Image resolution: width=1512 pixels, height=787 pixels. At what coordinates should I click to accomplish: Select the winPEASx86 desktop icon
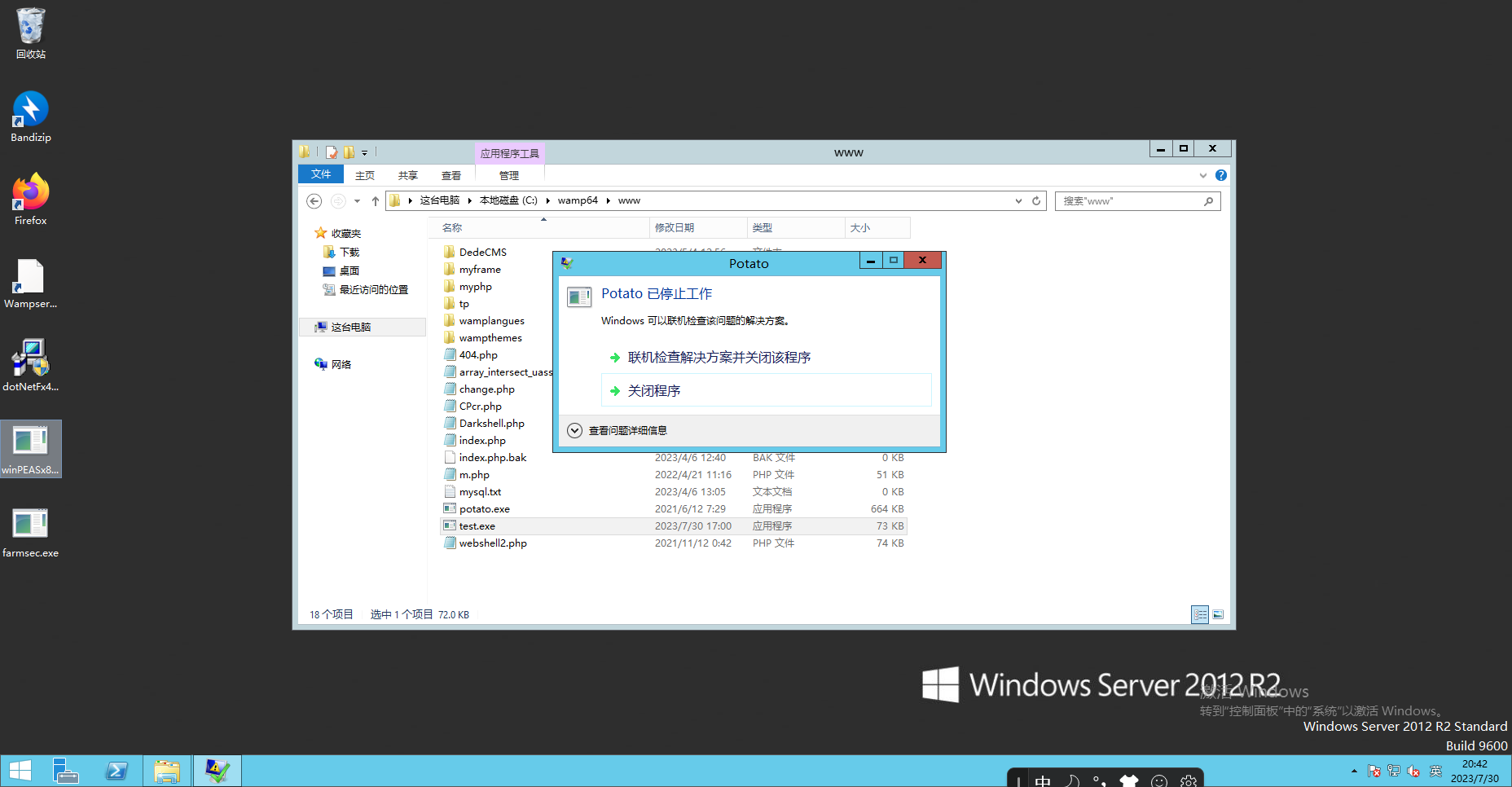coord(31,449)
